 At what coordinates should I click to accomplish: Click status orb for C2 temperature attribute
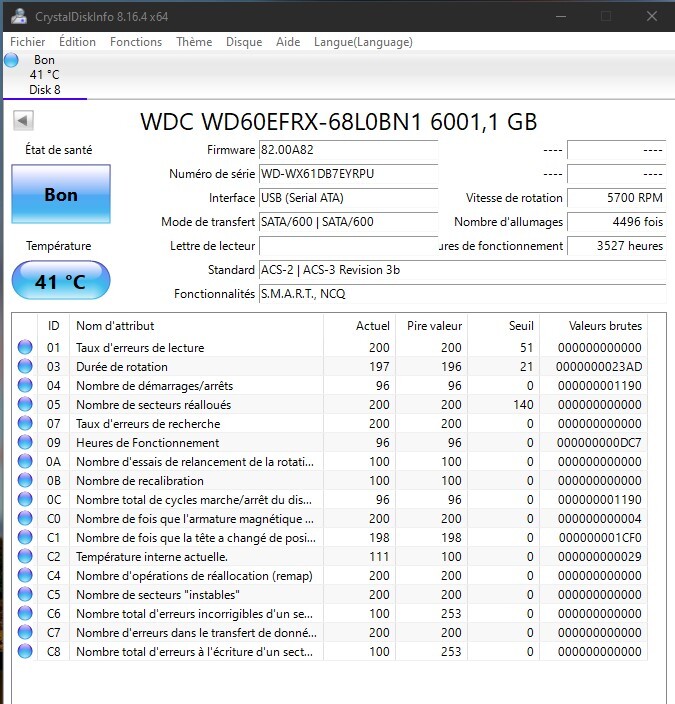(25, 556)
